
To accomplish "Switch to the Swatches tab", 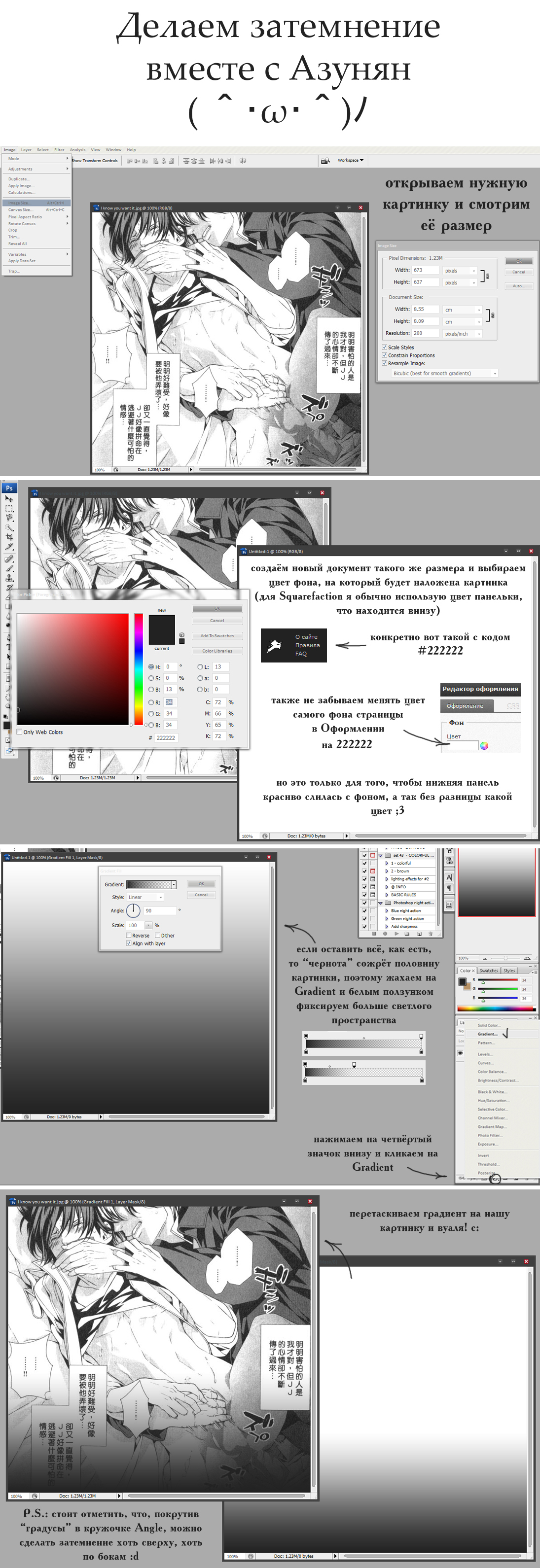I will point(489,971).
